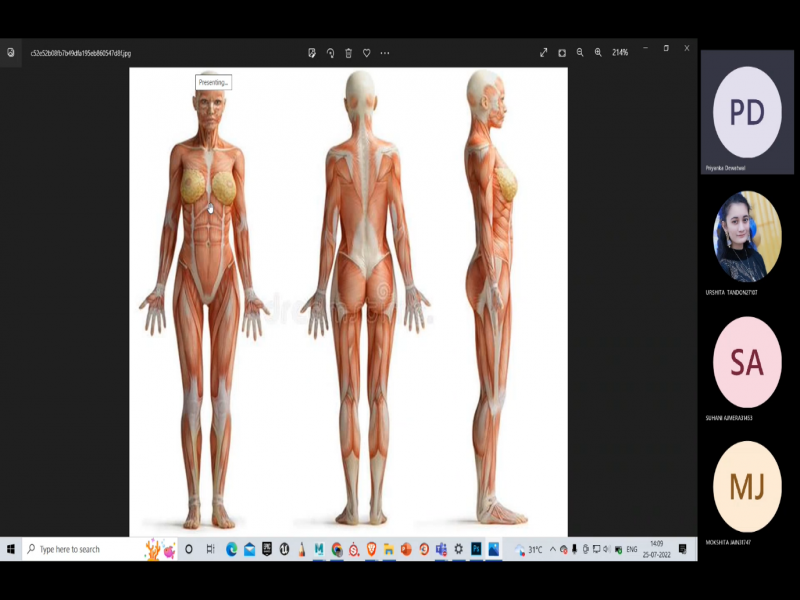Viewport: 800px width, 600px height.
Task: Click the Photos app icon beside the file name
Action: (x=11, y=52)
